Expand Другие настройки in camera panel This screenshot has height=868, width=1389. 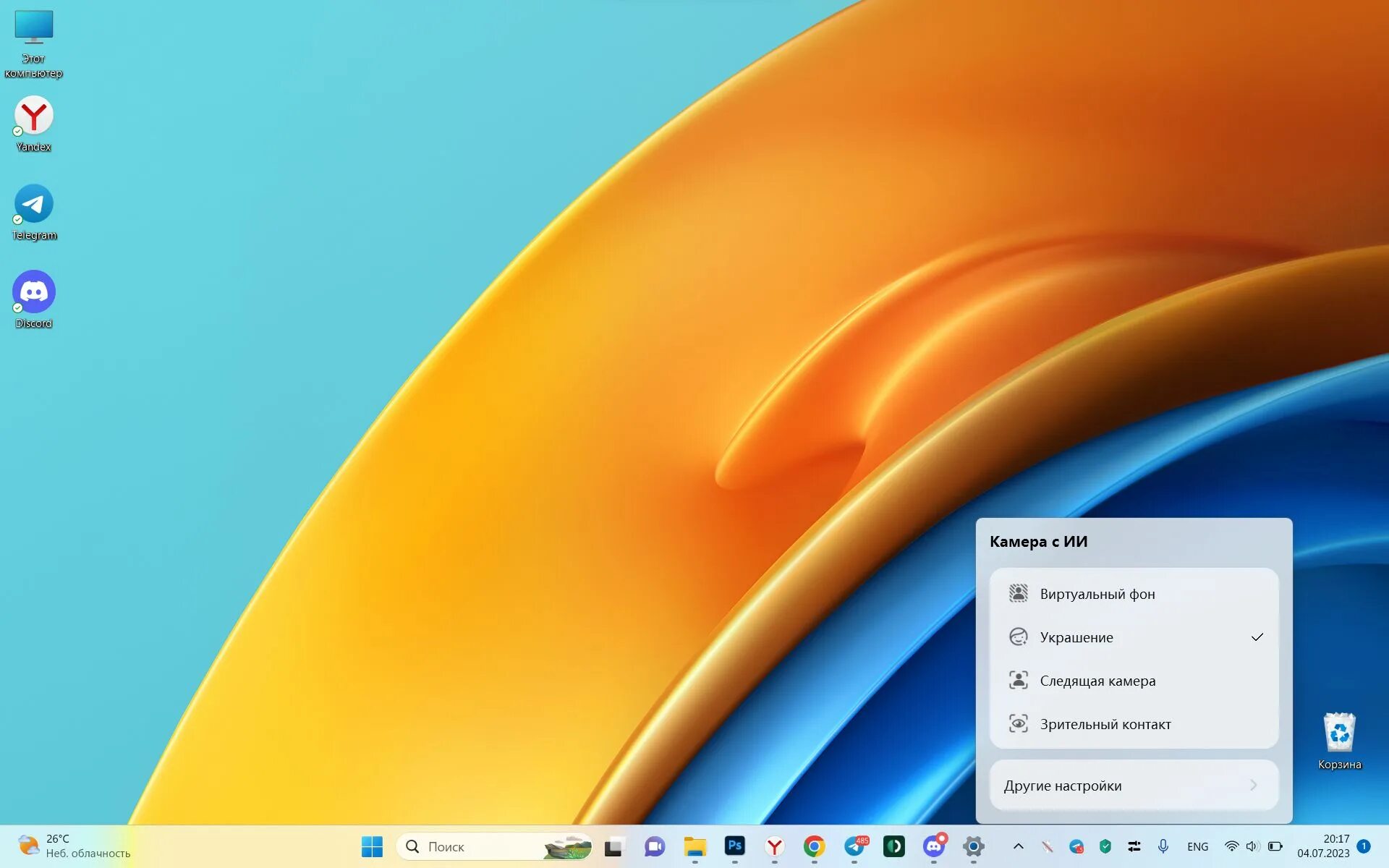(x=1134, y=786)
